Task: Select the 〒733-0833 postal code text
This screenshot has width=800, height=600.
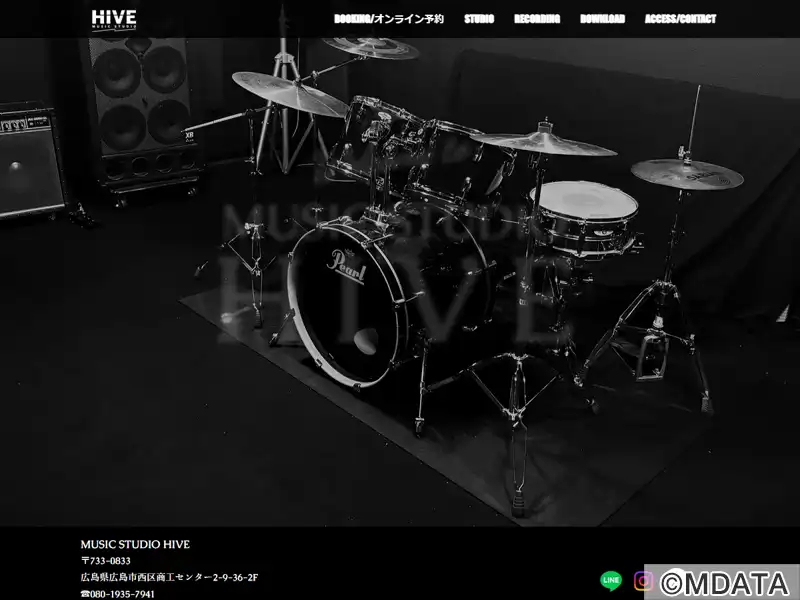Action: click(106, 561)
